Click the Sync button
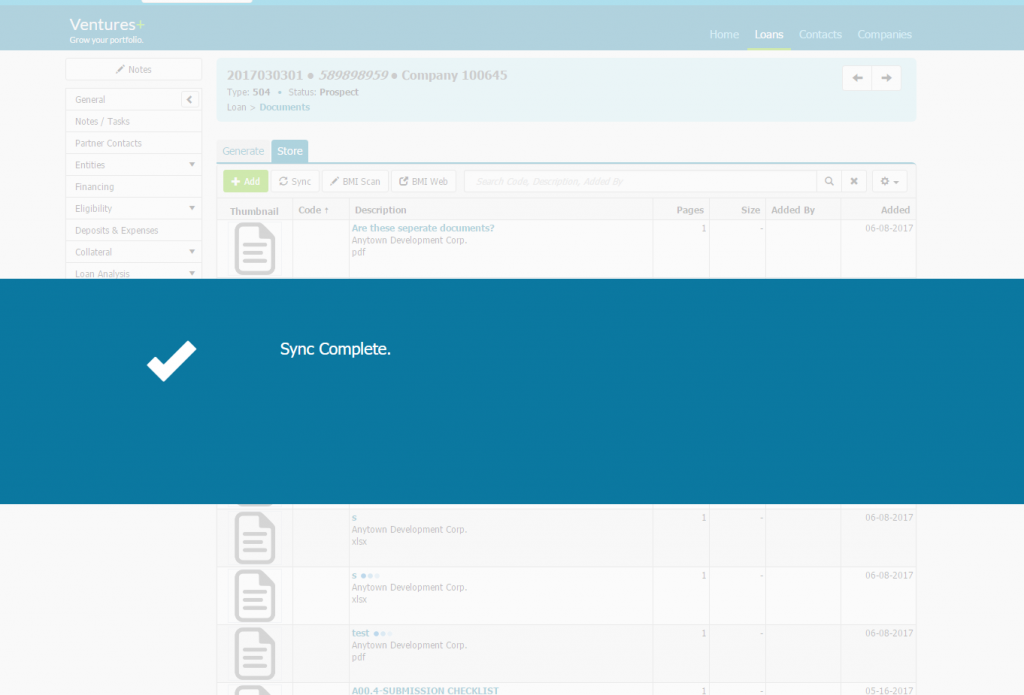This screenshot has width=1024, height=695. (295, 181)
